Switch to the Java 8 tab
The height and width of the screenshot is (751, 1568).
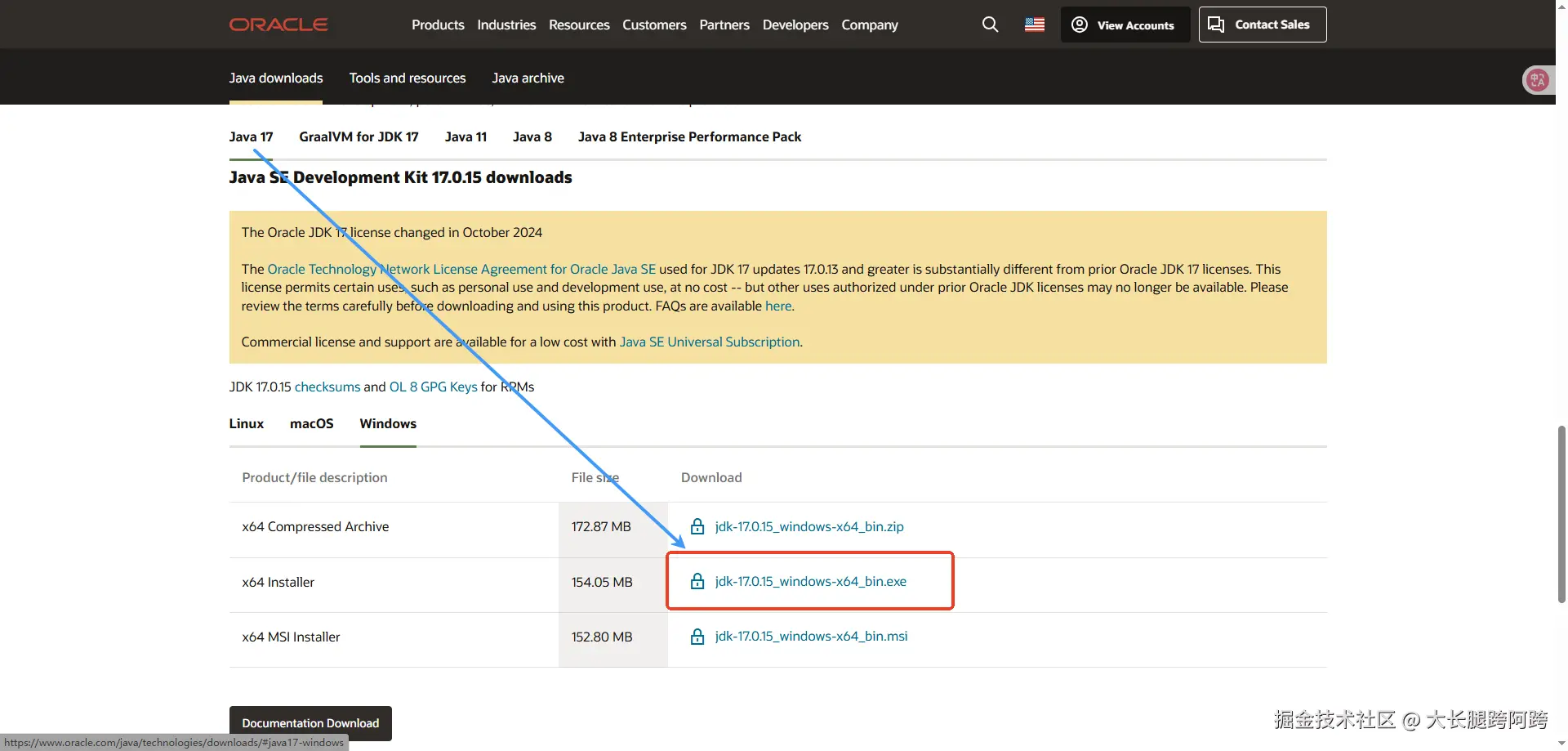532,136
